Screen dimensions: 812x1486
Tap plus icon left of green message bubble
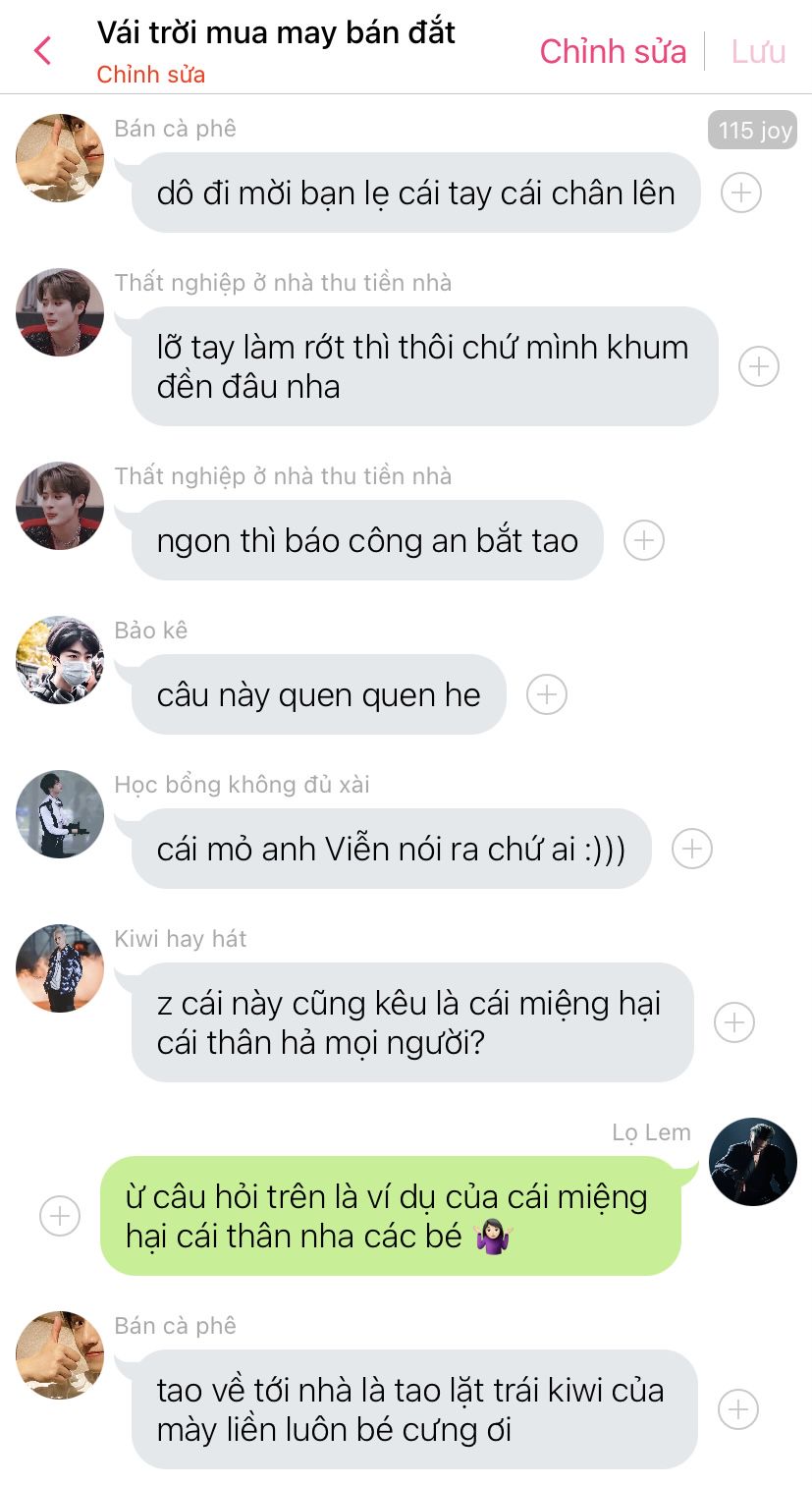pos(59,1216)
